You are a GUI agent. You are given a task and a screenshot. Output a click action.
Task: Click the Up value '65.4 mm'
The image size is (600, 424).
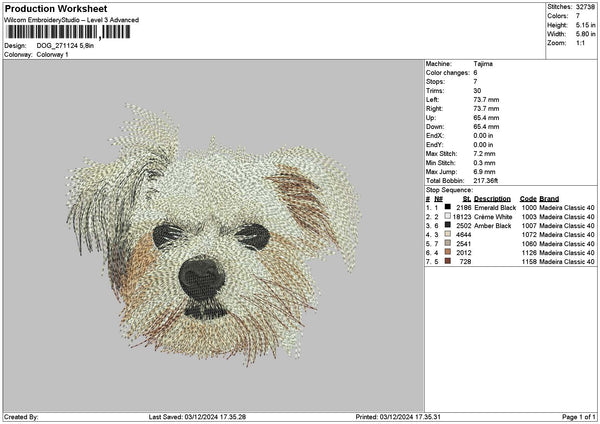tap(486, 118)
